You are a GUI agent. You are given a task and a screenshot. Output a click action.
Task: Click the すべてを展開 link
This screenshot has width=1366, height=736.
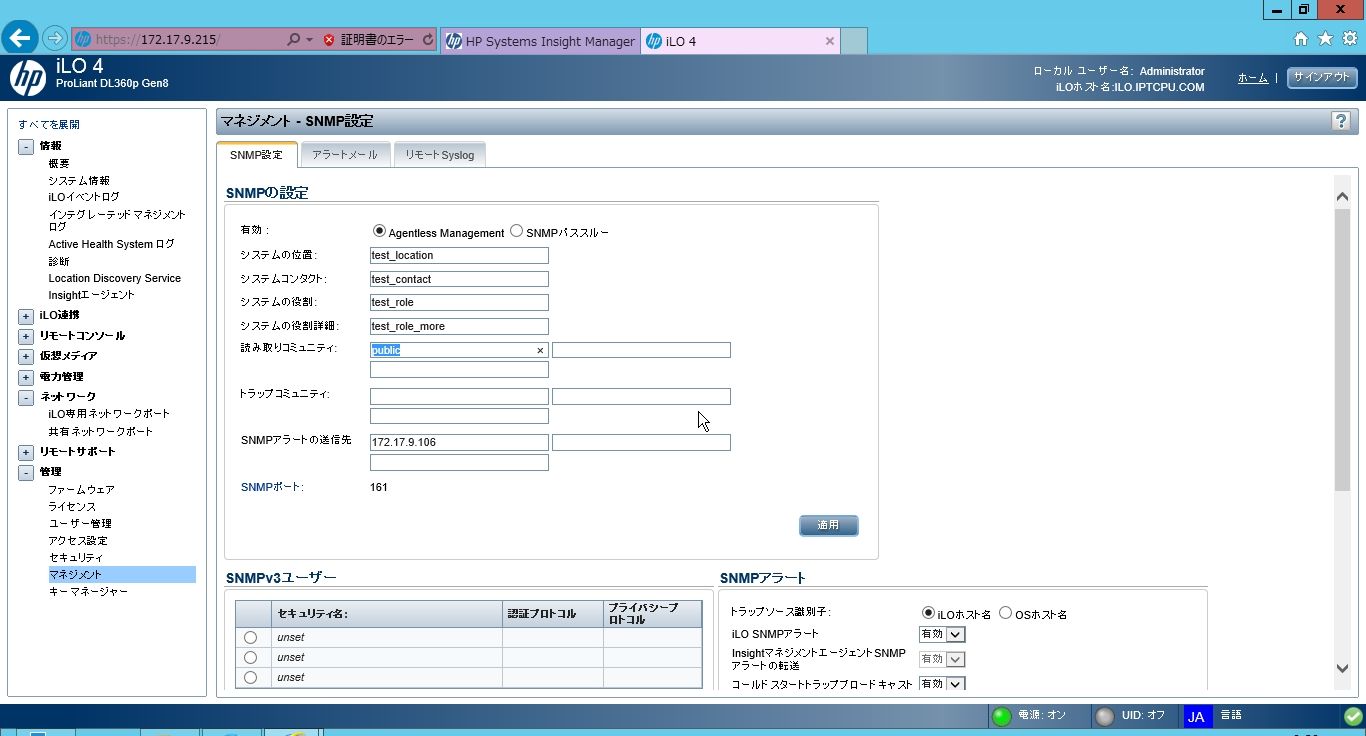[x=49, y=125]
